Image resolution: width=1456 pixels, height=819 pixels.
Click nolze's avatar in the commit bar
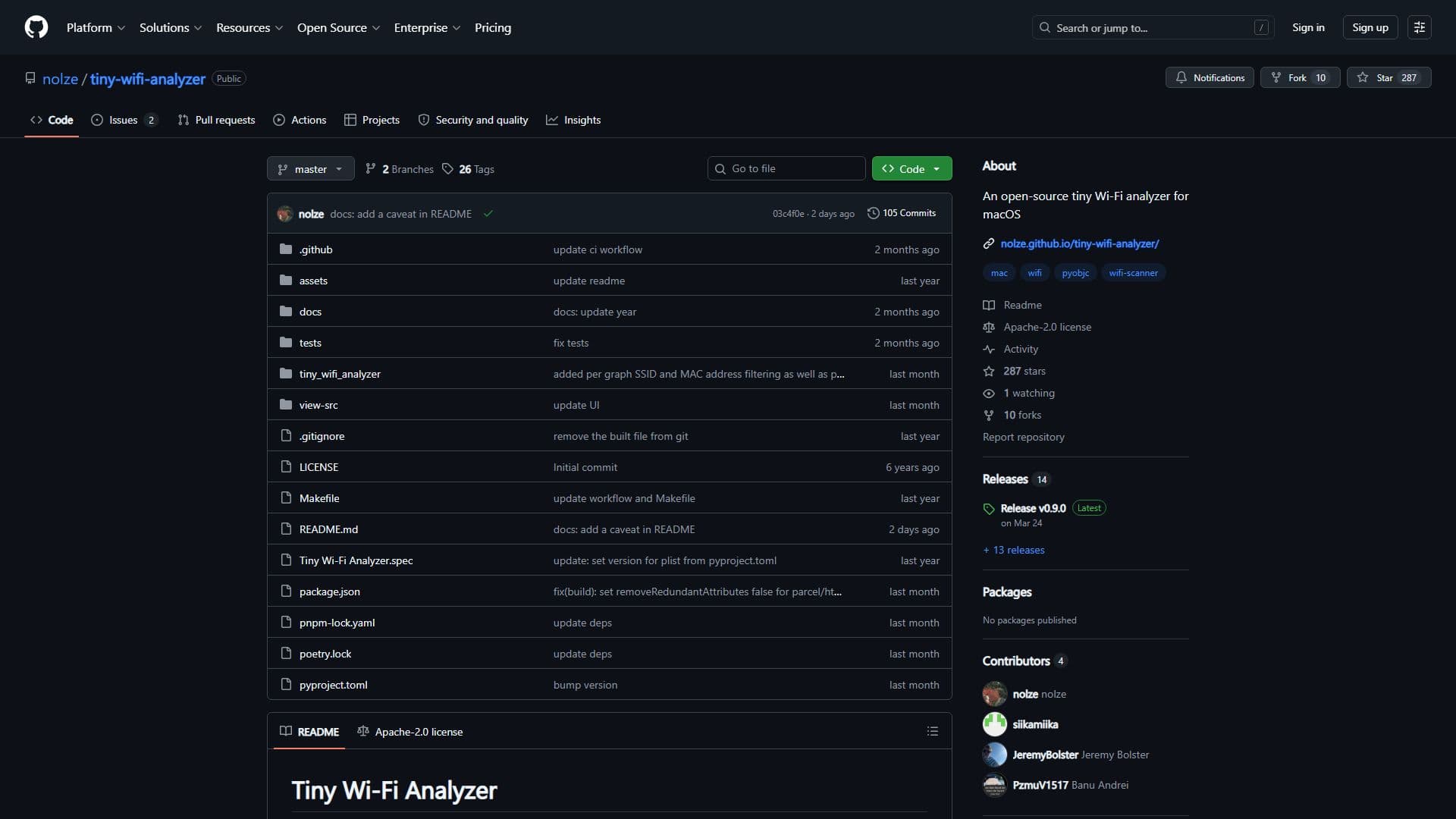coord(285,214)
